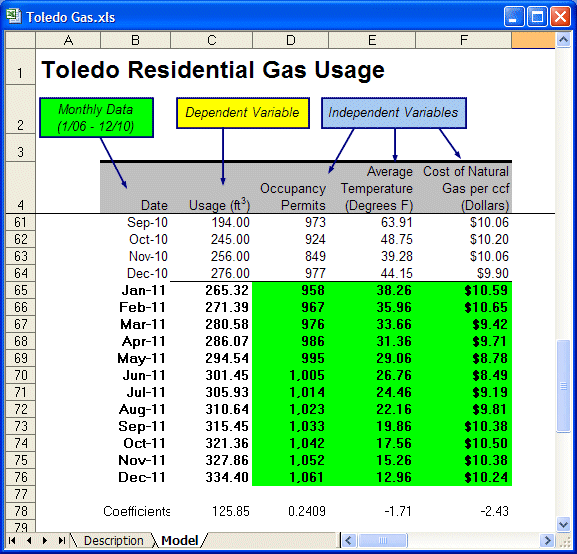Select coefficient value 125.85

pyautogui.click(x=212, y=511)
